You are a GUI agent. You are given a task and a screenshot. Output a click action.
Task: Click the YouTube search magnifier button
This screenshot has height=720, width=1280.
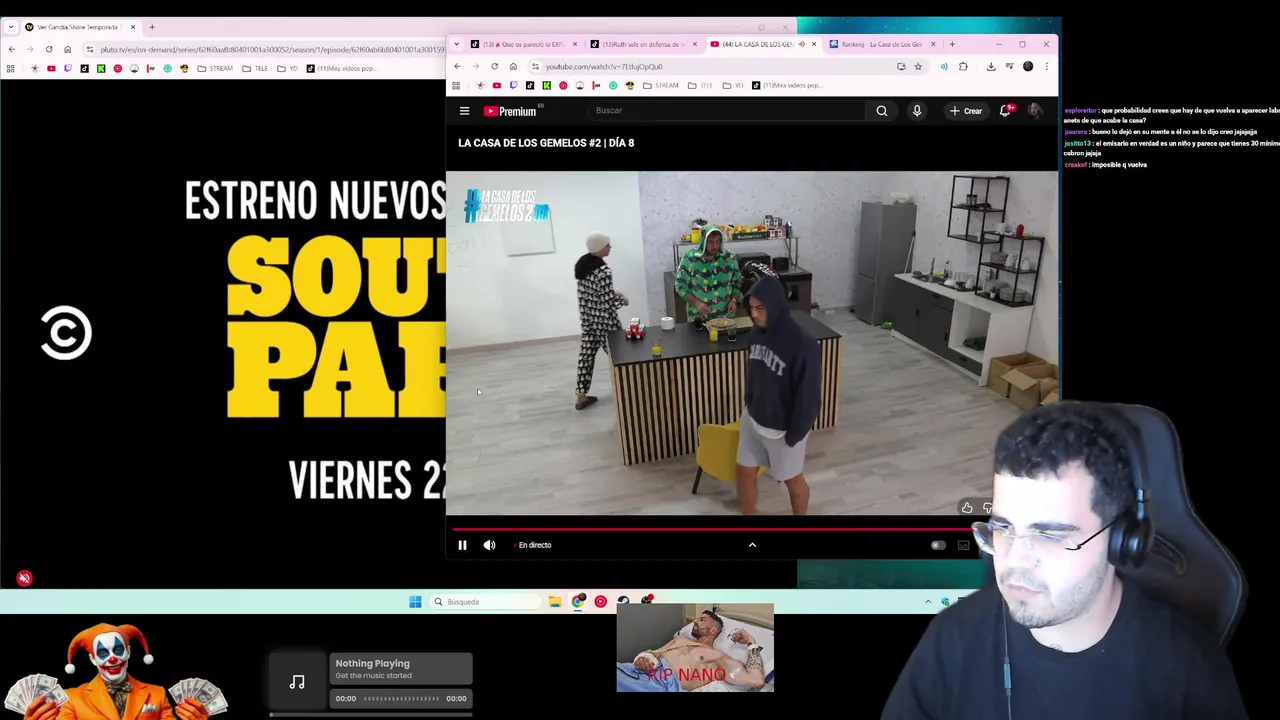882,111
